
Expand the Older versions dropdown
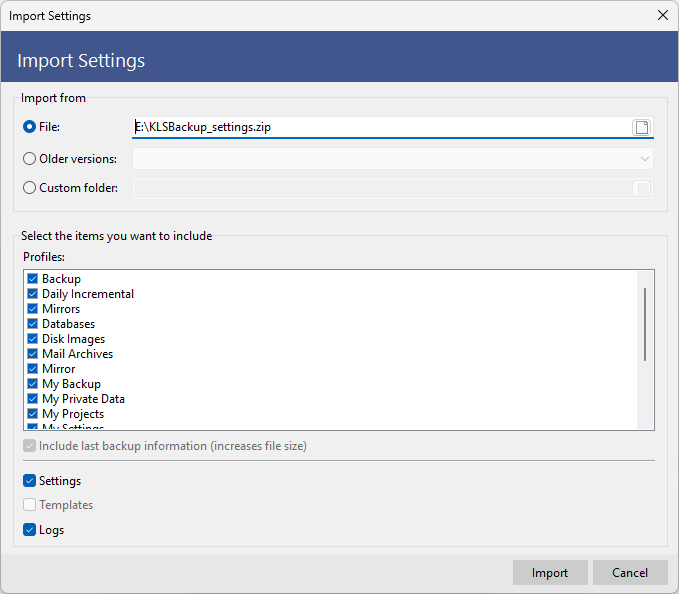pyautogui.click(x=644, y=158)
